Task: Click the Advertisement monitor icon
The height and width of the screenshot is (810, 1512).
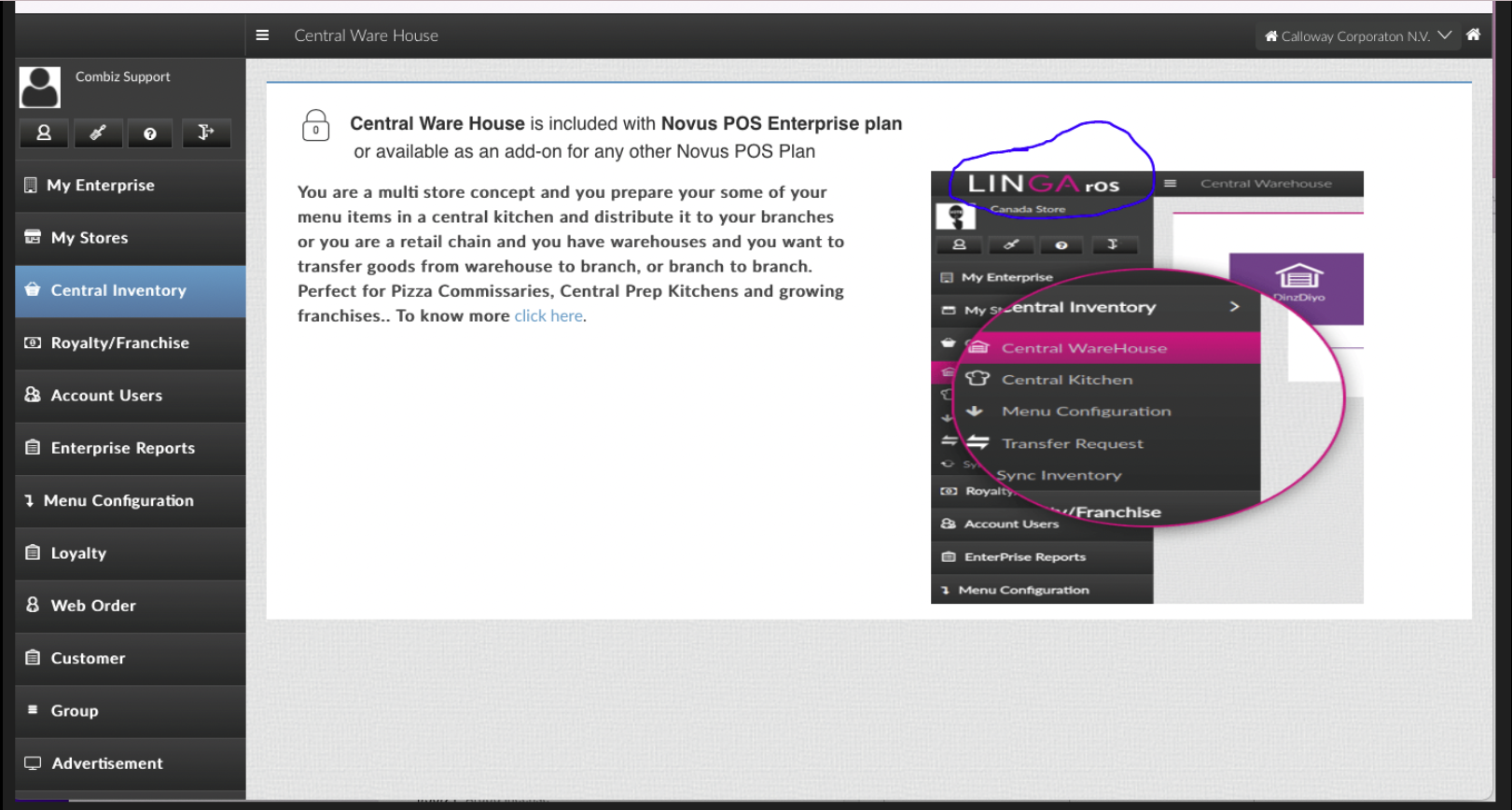Action: click(x=33, y=763)
